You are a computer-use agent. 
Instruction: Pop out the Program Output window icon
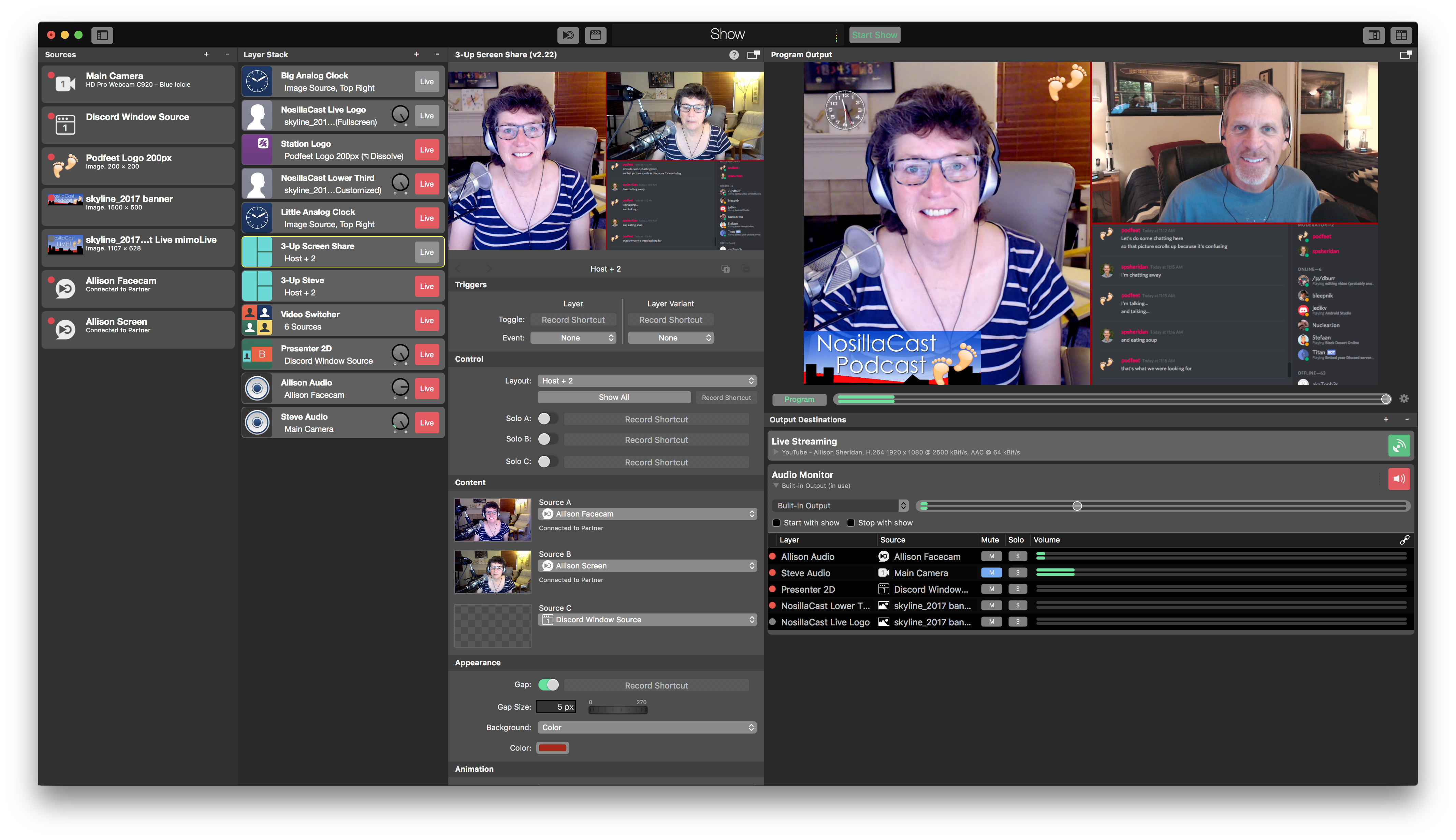[x=1405, y=55]
